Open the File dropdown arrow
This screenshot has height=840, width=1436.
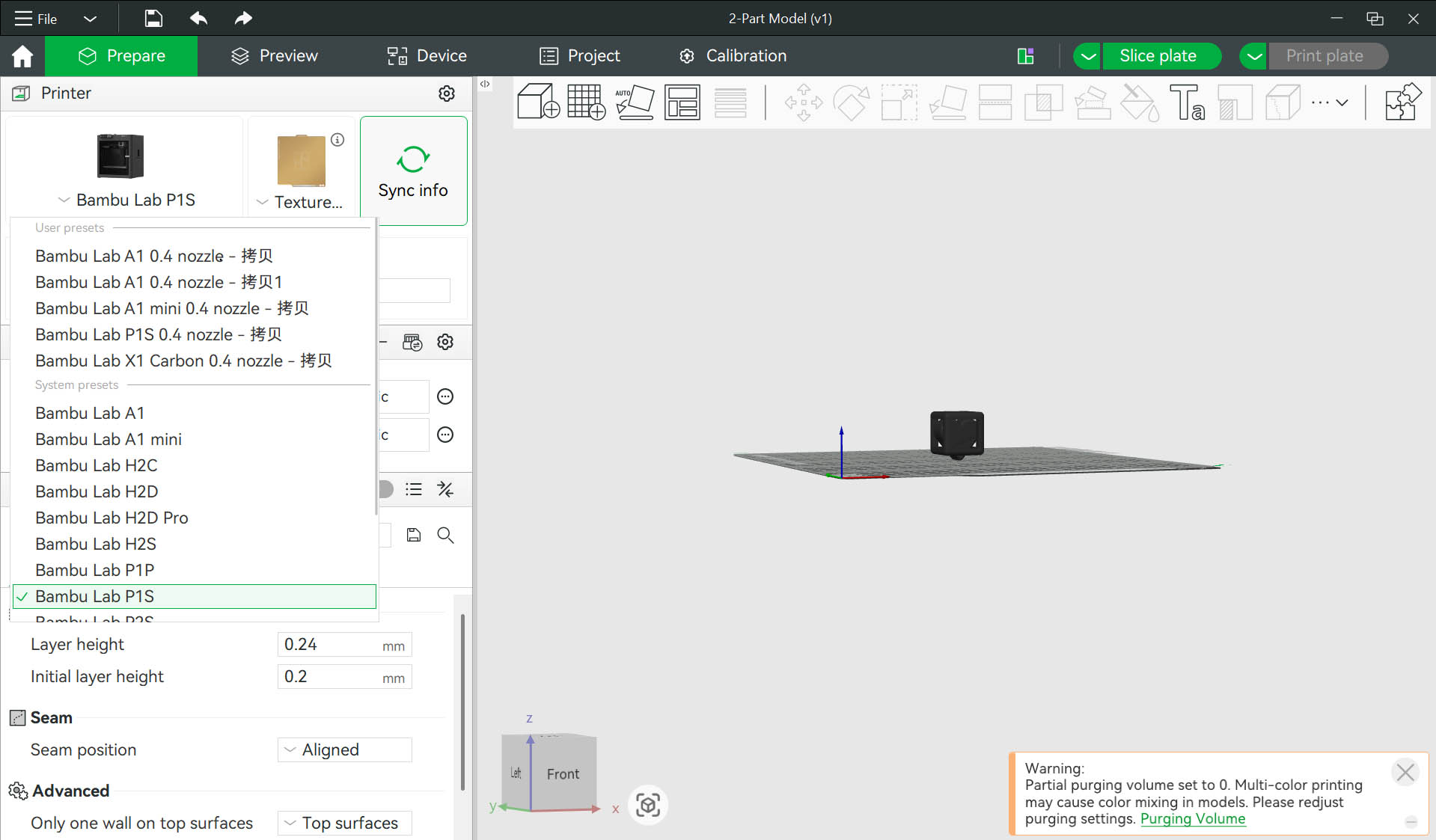coord(90,19)
